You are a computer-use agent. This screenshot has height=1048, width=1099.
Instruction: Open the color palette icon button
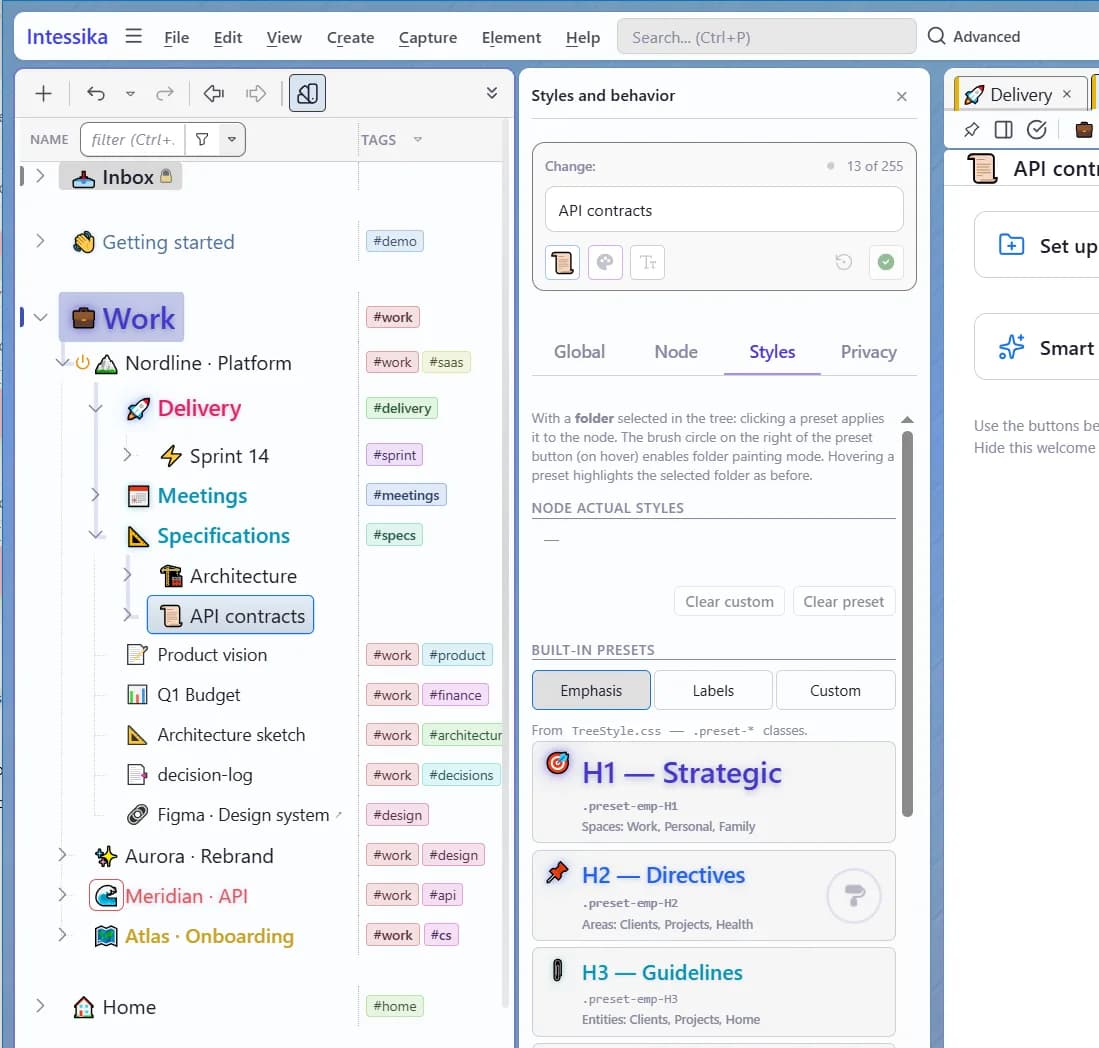tap(605, 263)
